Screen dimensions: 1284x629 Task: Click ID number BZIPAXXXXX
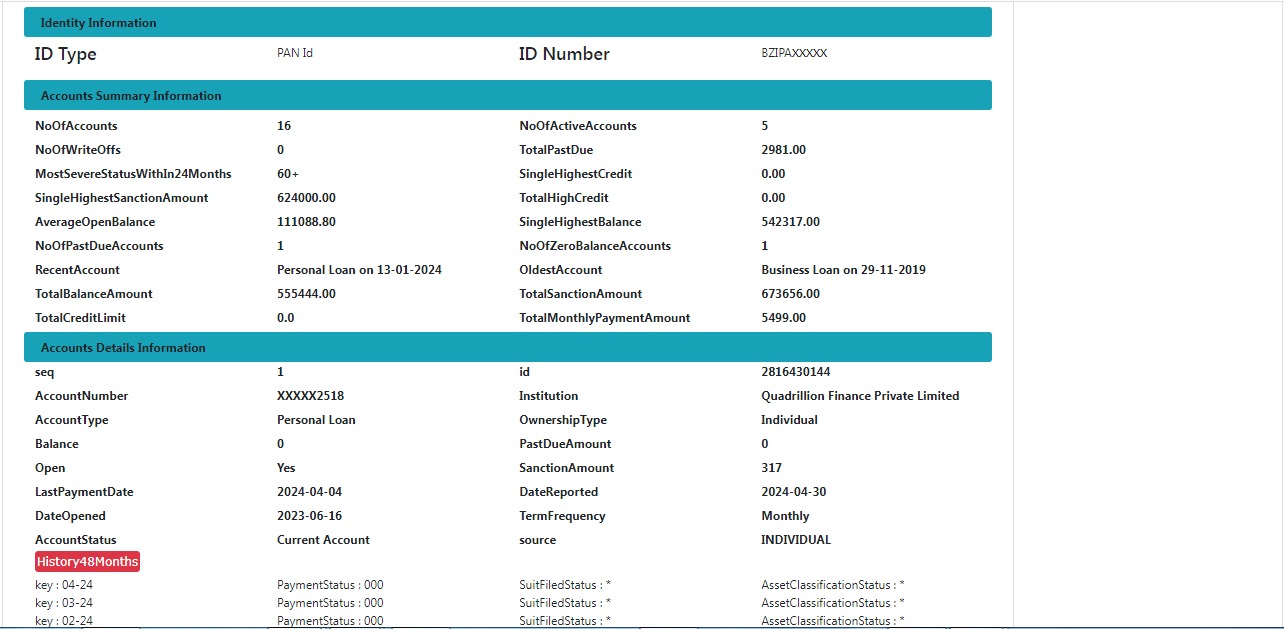point(794,53)
